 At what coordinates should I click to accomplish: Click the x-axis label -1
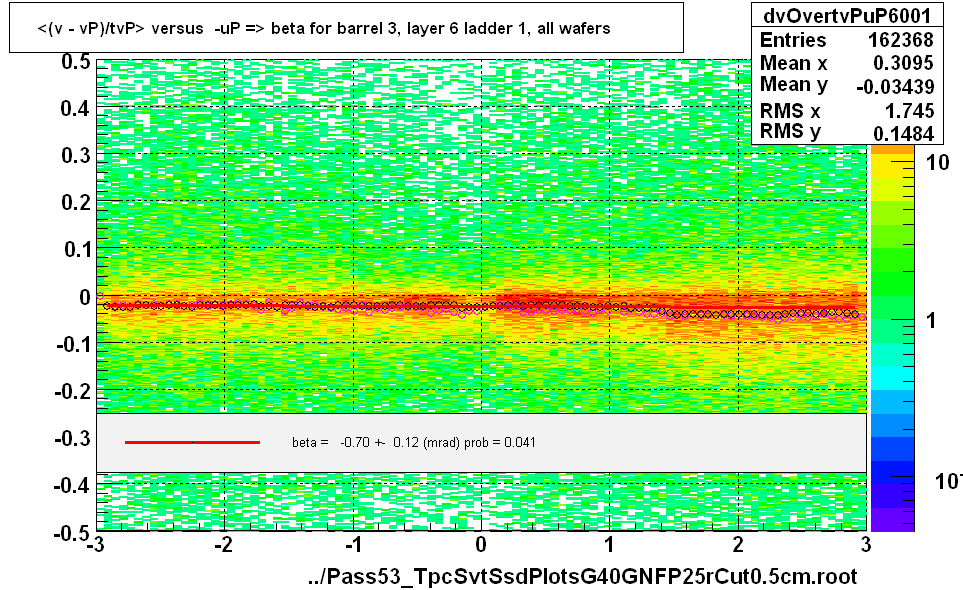click(353, 545)
